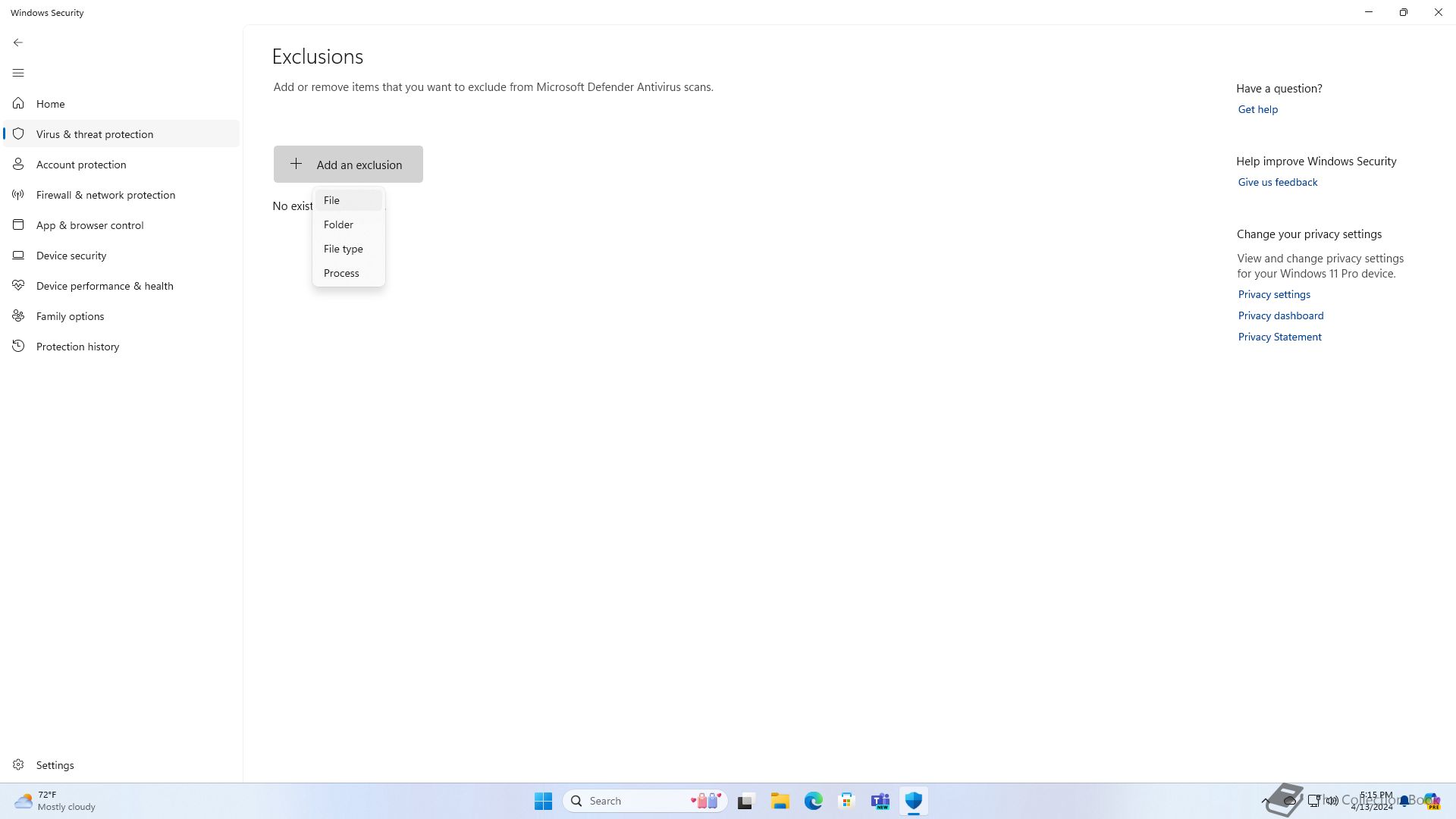Click the Windows Security taskbar icon

click(913, 801)
